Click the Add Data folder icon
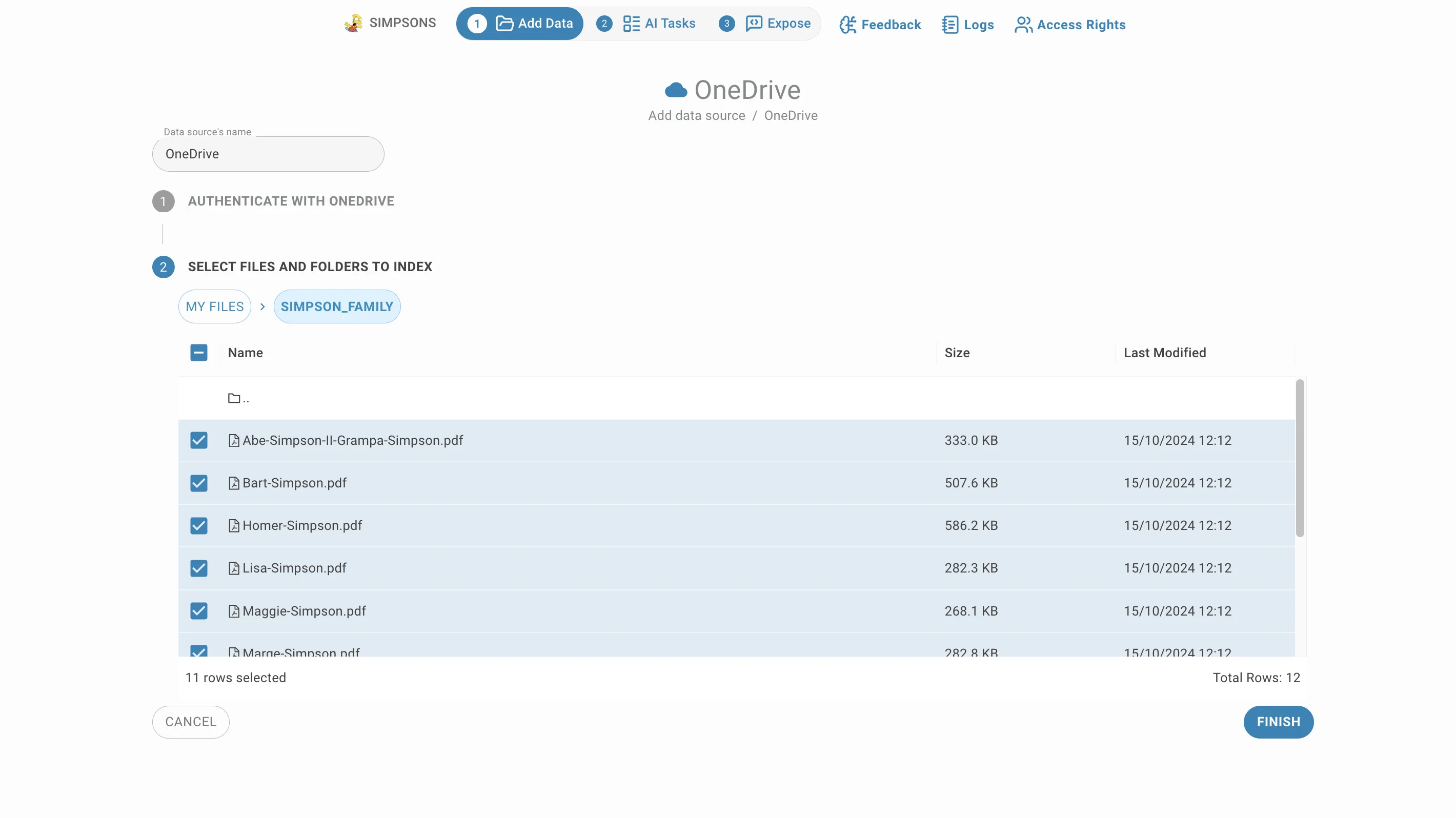The width and height of the screenshot is (1456, 818). click(x=504, y=23)
